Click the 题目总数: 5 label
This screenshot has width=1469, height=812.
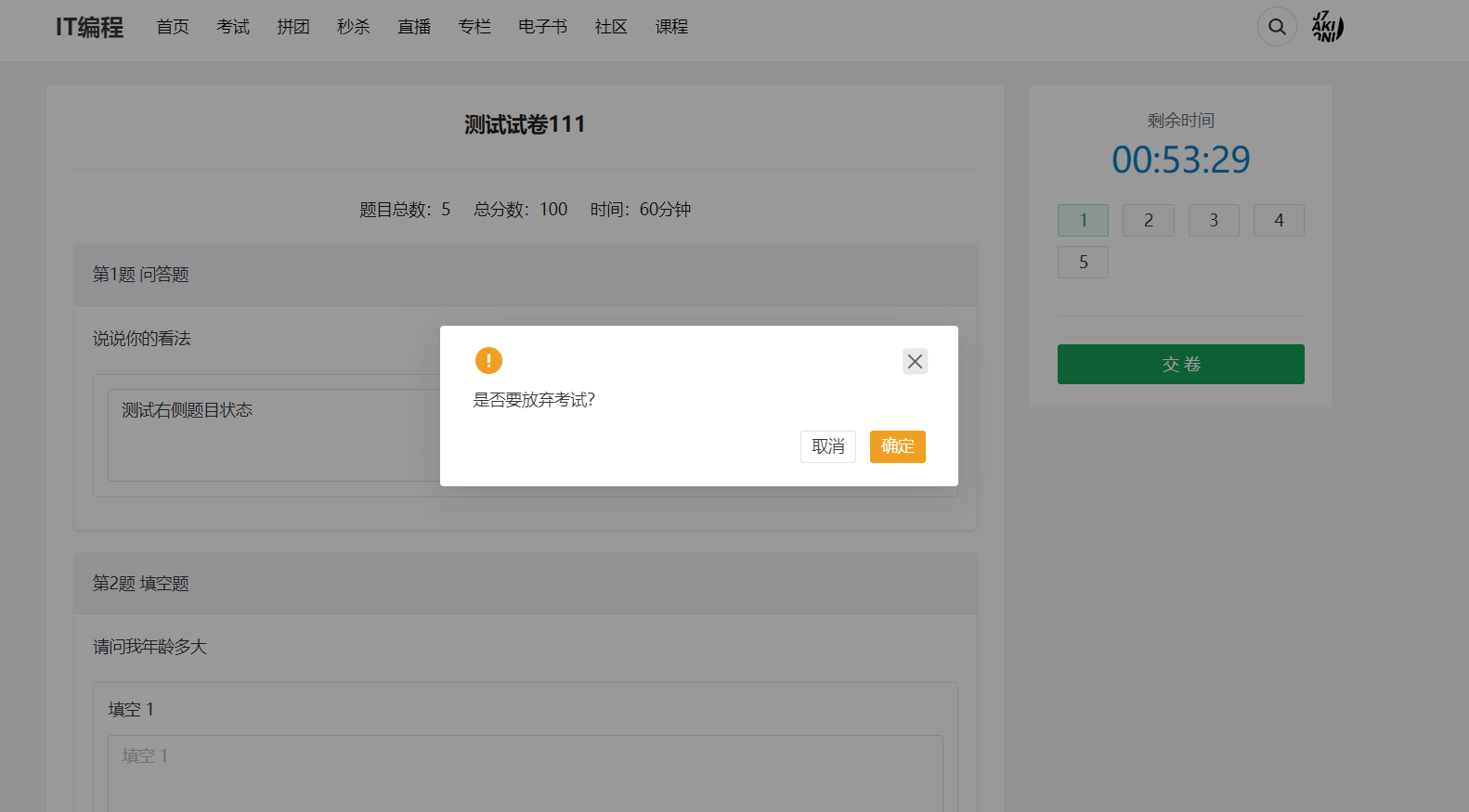[405, 210]
